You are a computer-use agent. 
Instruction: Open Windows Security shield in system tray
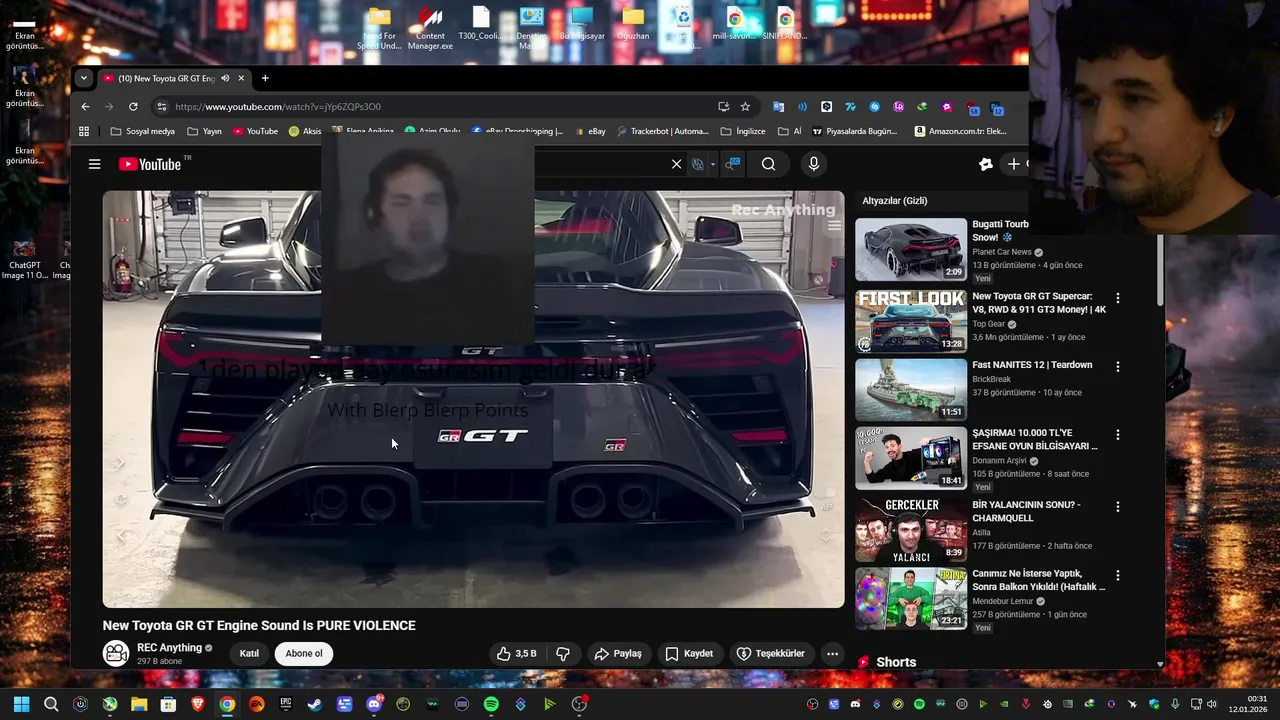(x=1155, y=704)
